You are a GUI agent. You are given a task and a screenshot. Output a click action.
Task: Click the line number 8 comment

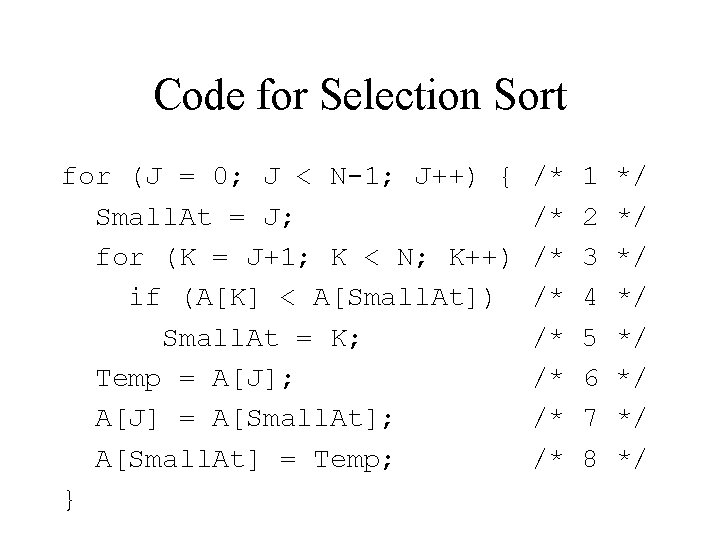590,458
